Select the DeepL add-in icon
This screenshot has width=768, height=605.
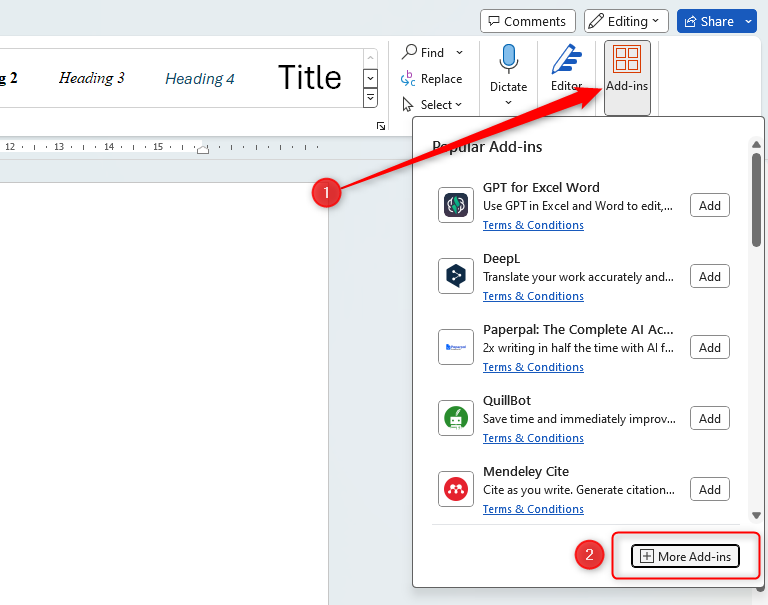point(456,276)
